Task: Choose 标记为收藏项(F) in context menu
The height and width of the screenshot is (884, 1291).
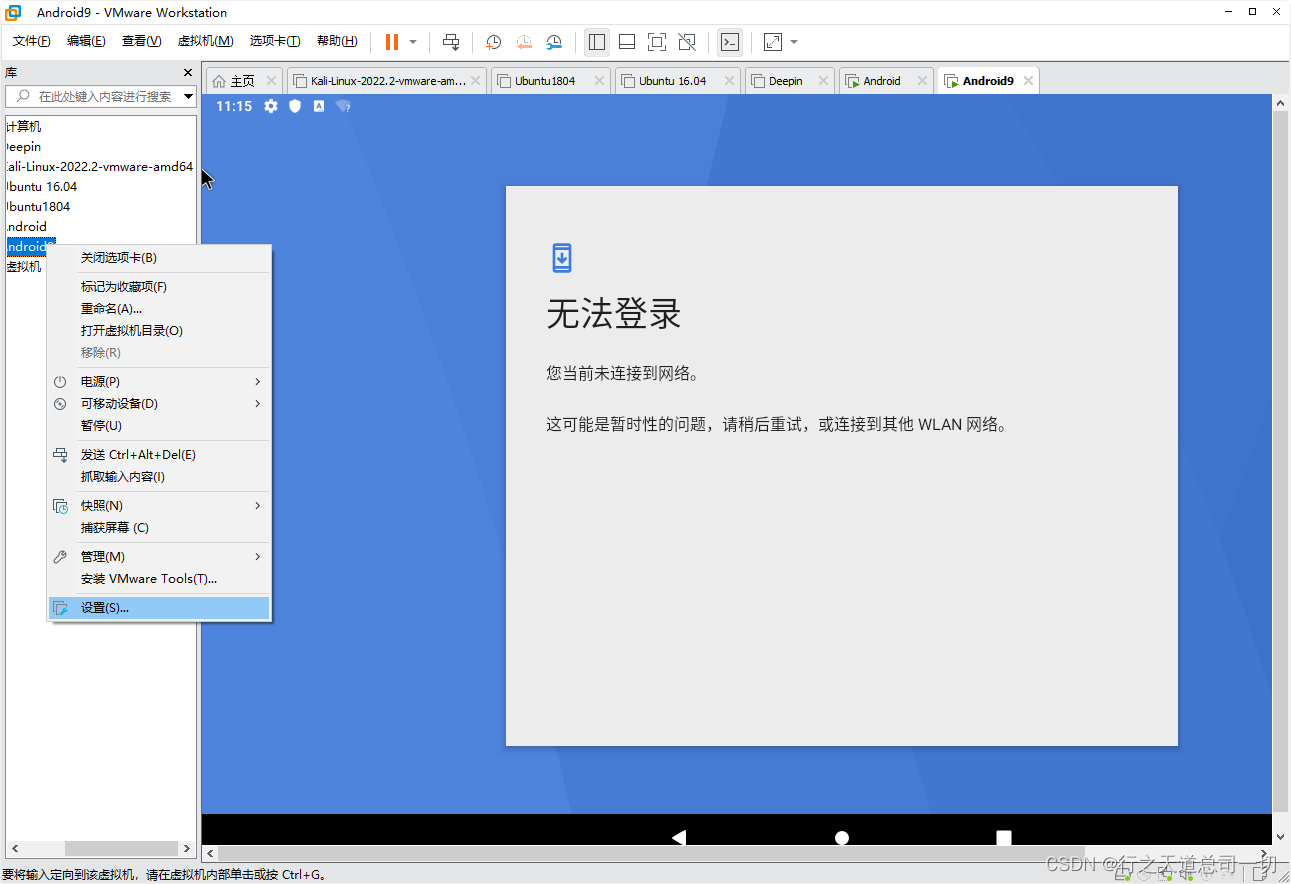Action: click(159, 287)
